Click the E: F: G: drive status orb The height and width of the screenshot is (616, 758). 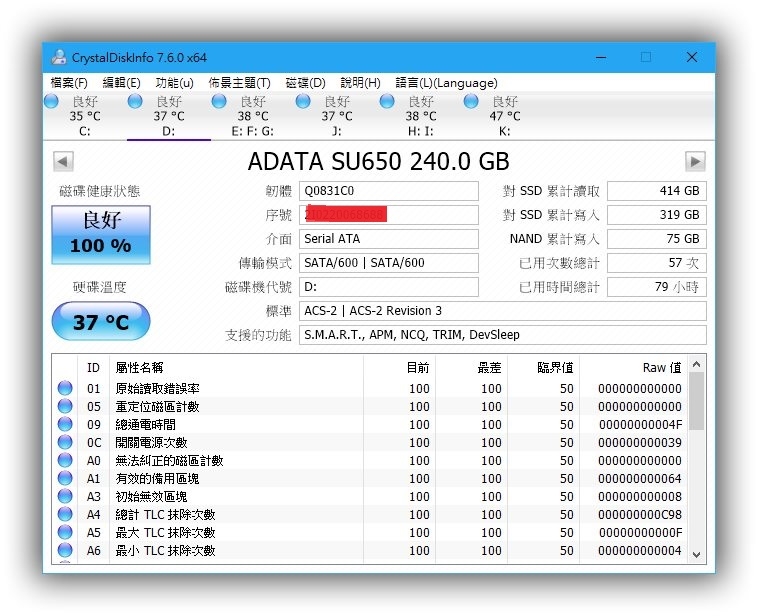[x=219, y=101]
